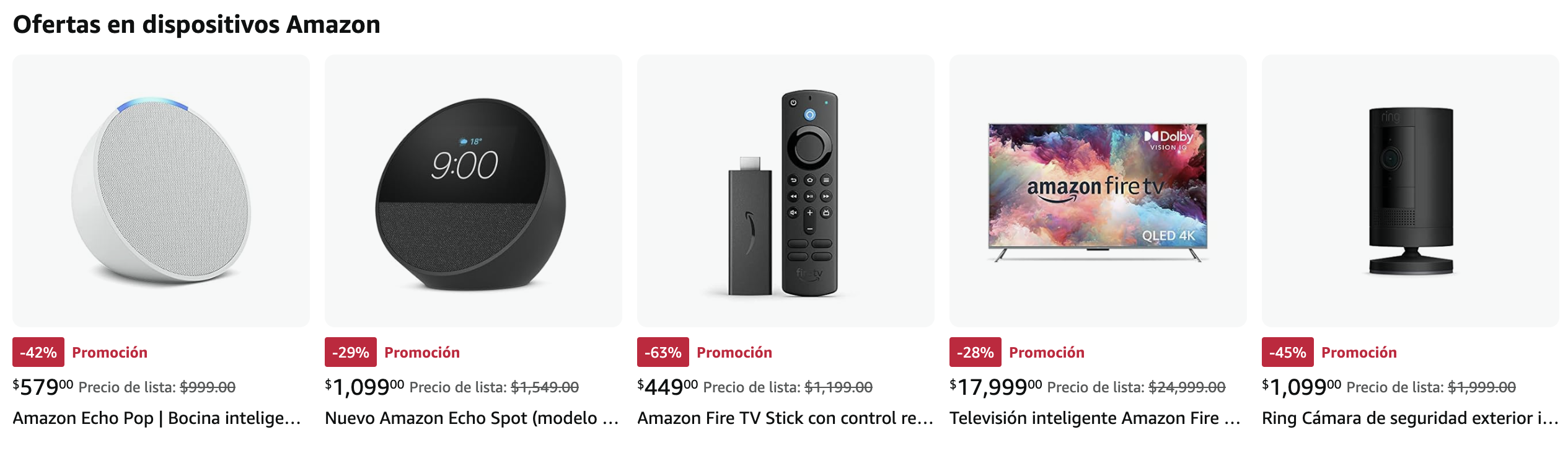Click Promoción label under the Echo Spot
Image resolution: width=1568 pixels, height=476 pixels.
tap(422, 353)
